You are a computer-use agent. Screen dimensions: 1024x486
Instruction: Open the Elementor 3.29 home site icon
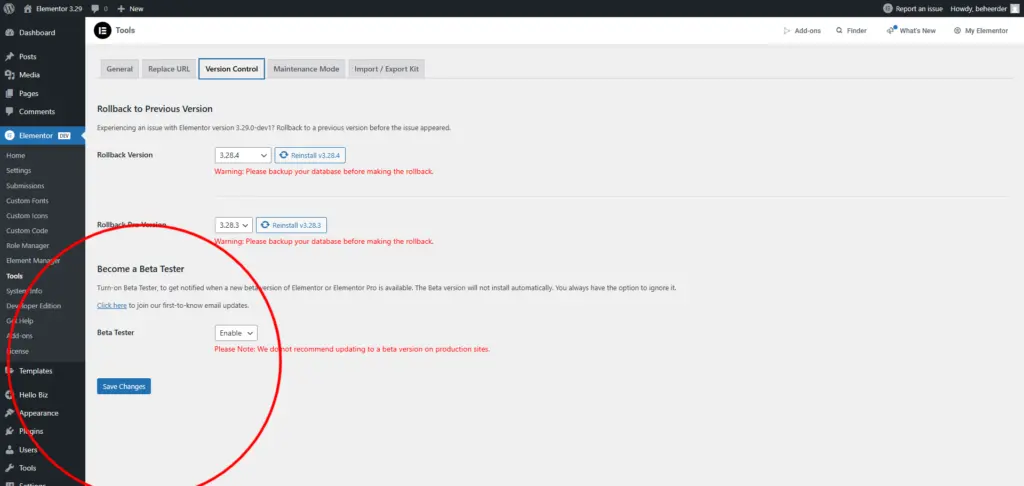[27, 8]
